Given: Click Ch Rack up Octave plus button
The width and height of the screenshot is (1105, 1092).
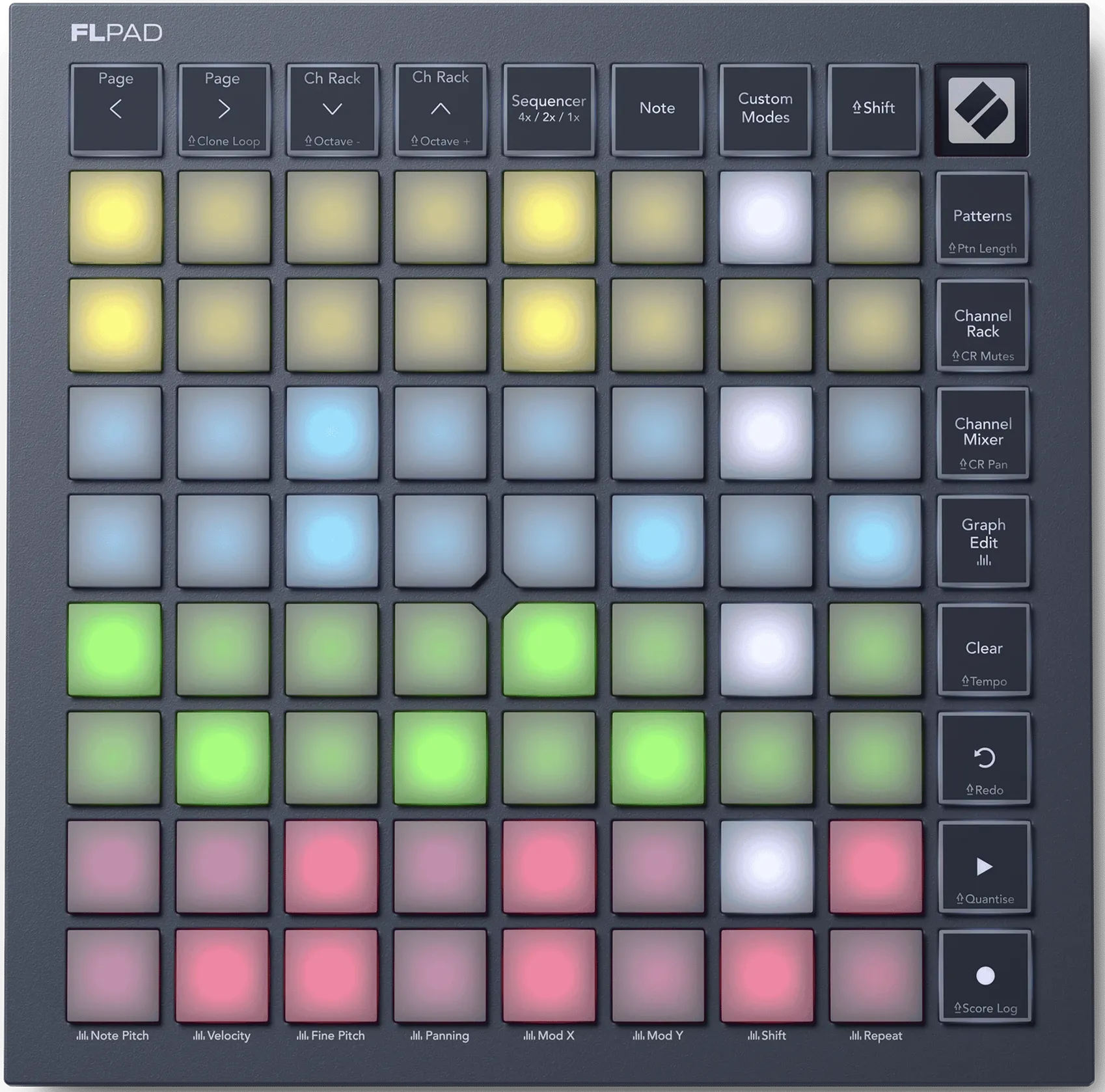Looking at the screenshot, I should point(441,109).
